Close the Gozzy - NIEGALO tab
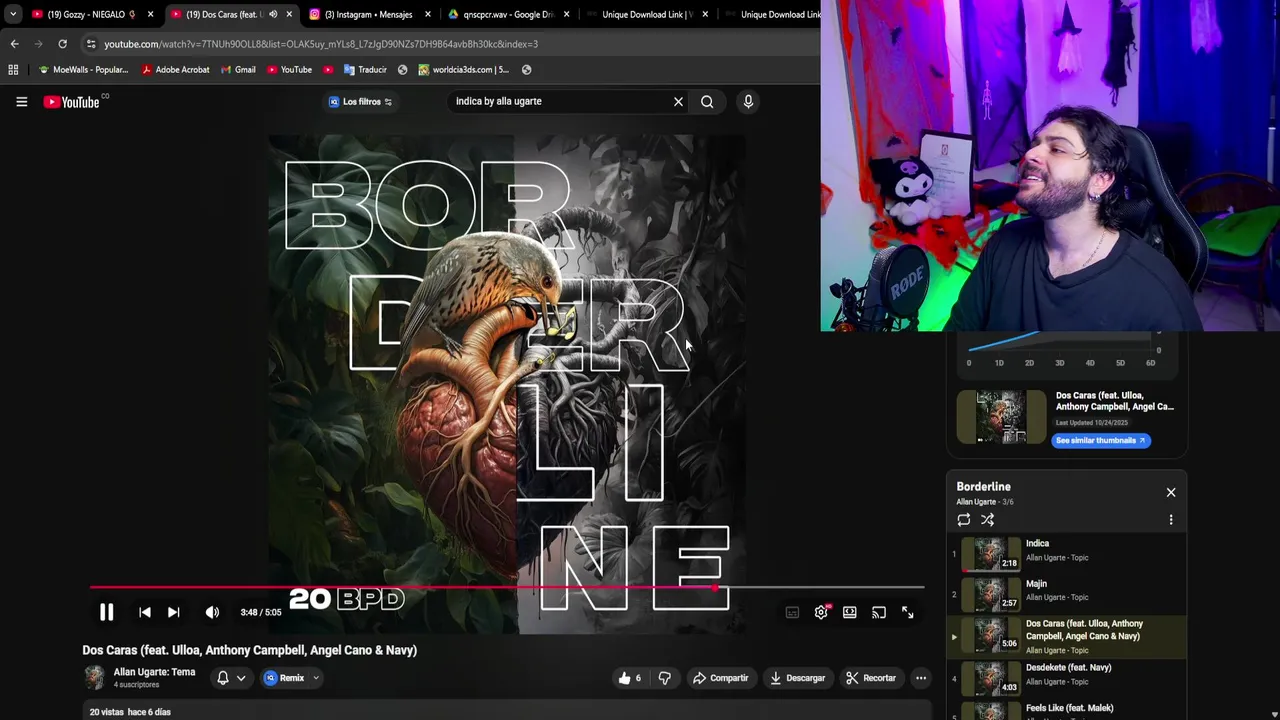This screenshot has height=720, width=1280. click(150, 14)
